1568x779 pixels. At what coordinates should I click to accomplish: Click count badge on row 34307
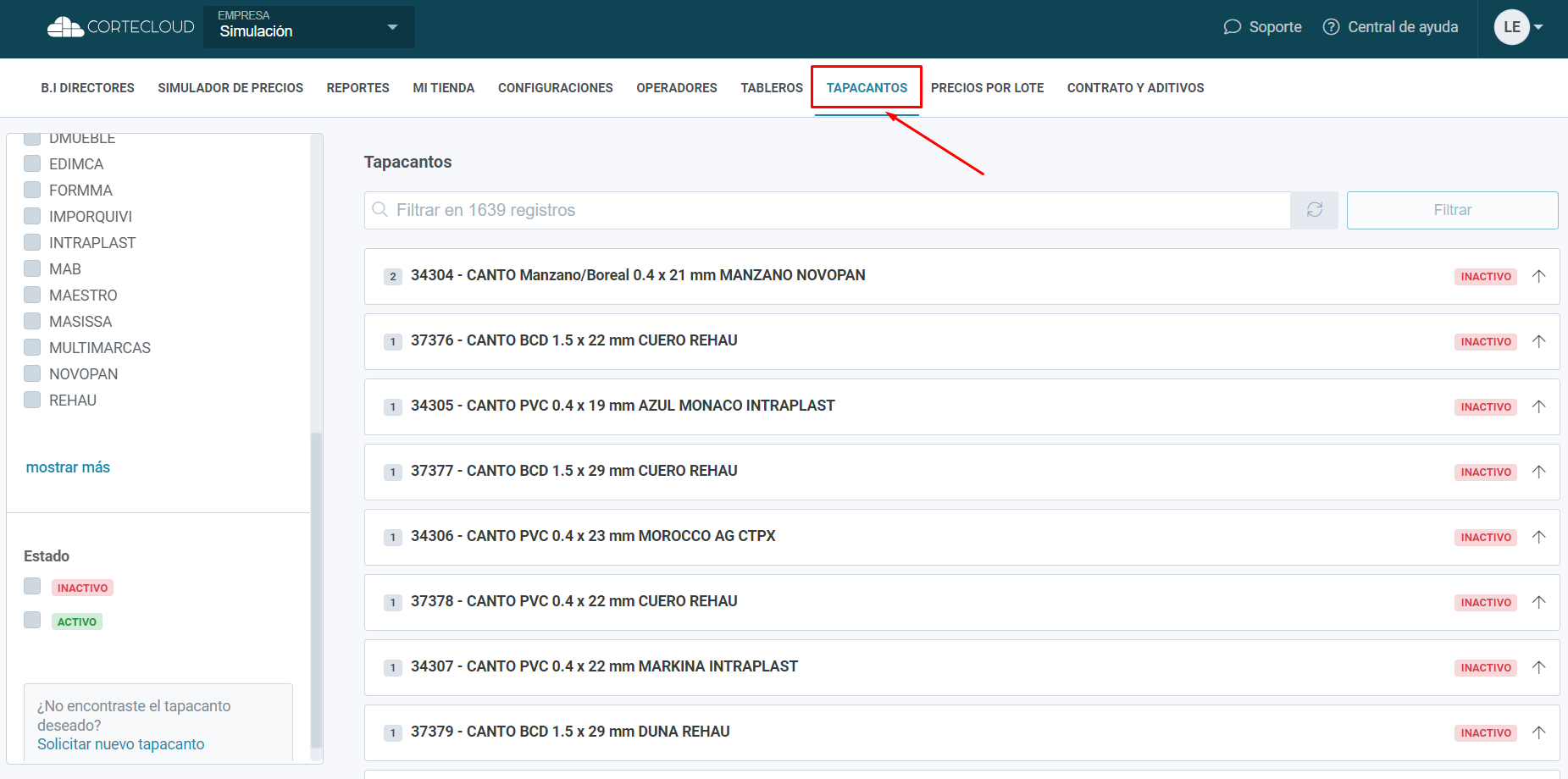pyautogui.click(x=393, y=668)
